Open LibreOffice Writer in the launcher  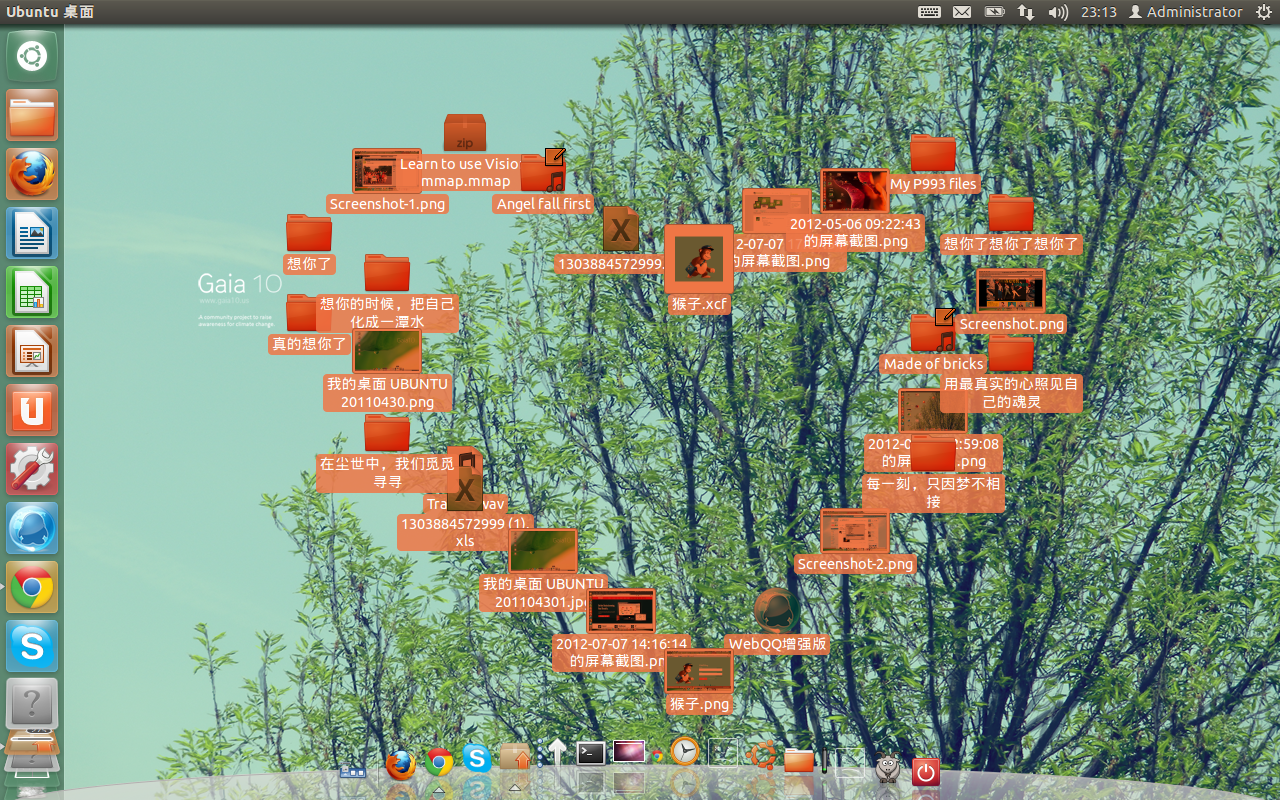(x=32, y=233)
